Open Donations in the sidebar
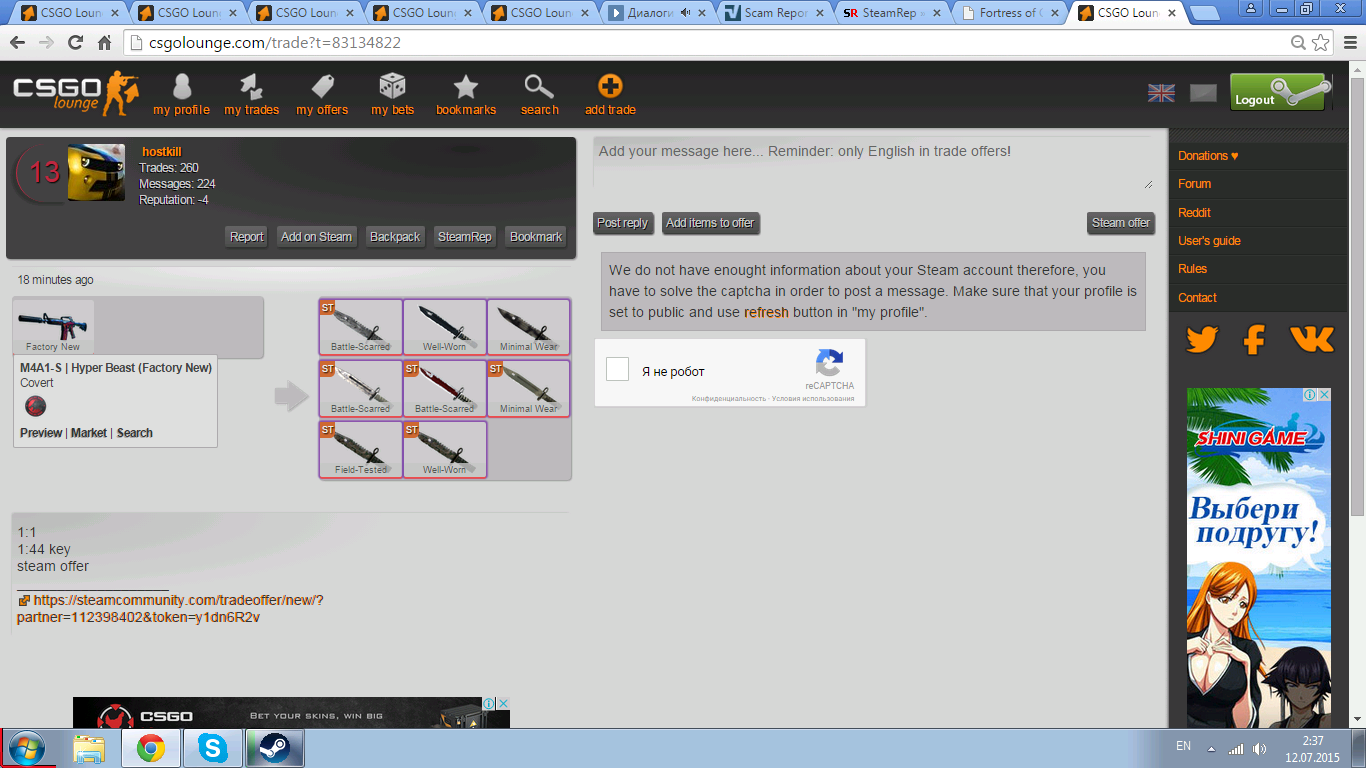Image resolution: width=1366 pixels, height=768 pixels. (x=1208, y=156)
